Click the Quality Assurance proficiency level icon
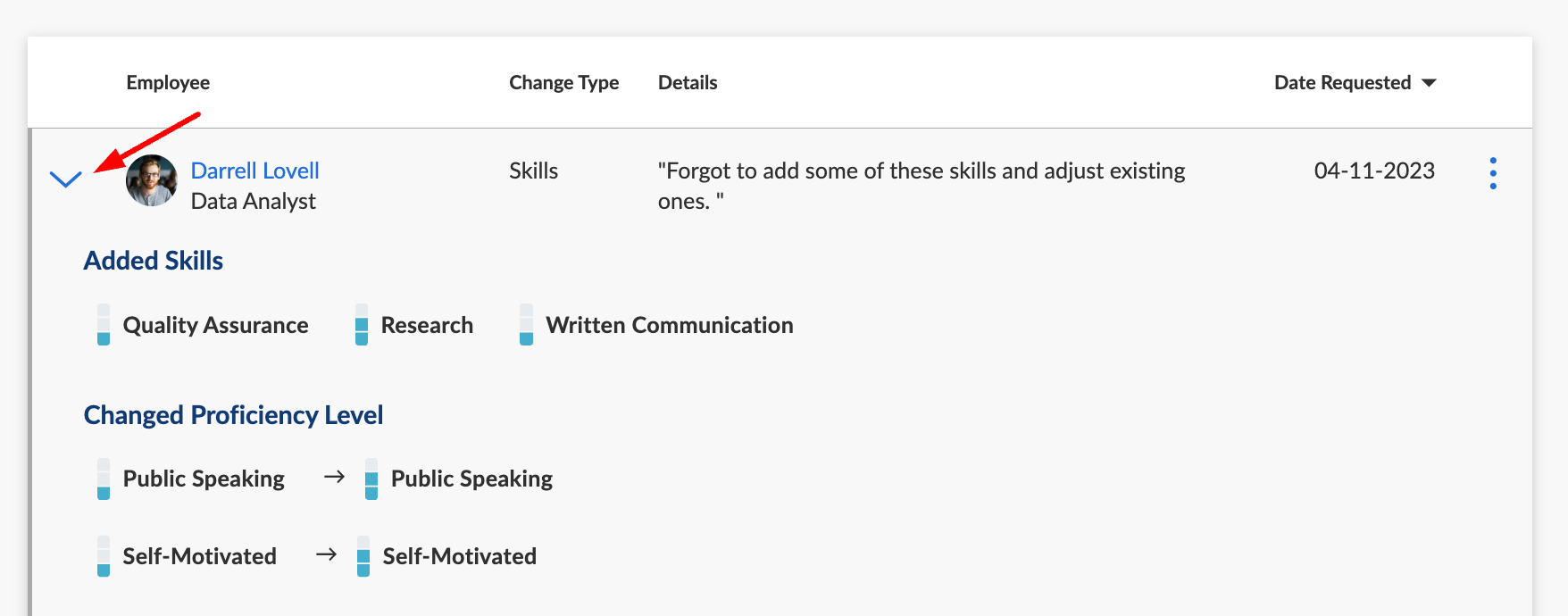The height and width of the screenshot is (616, 1568). [104, 325]
